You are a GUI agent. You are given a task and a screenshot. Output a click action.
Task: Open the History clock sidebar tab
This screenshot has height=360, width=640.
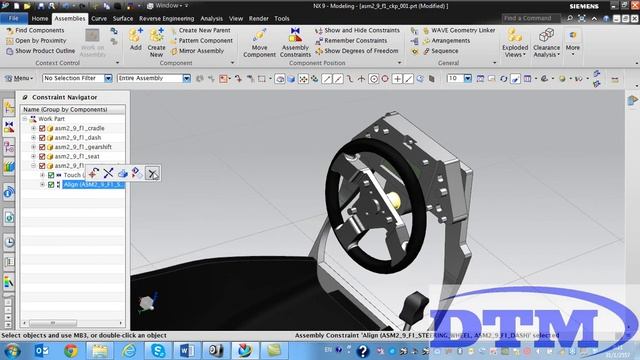[9, 242]
